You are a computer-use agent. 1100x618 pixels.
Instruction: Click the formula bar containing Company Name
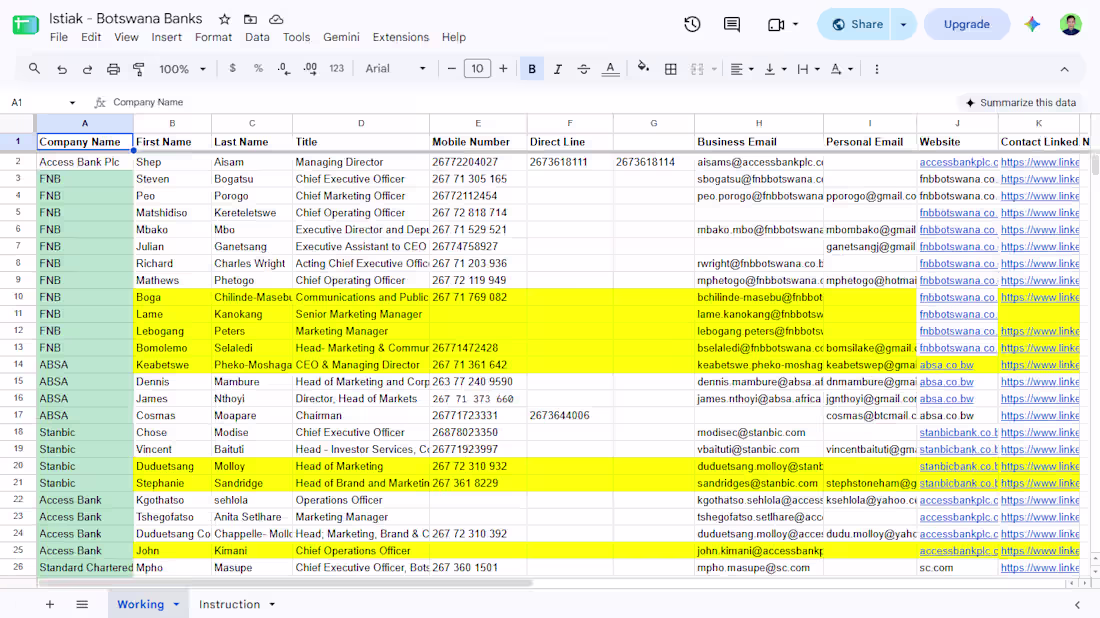coord(526,102)
